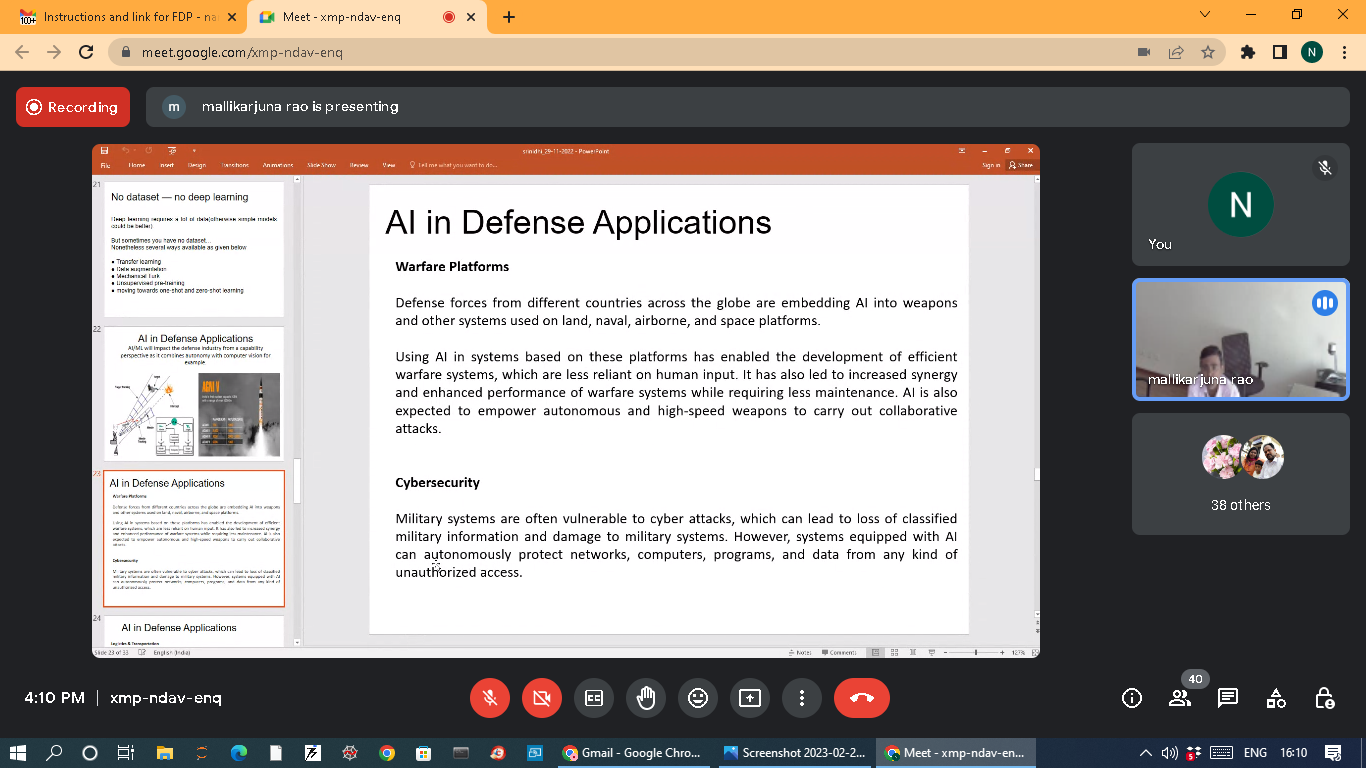Image resolution: width=1366 pixels, height=768 pixels.
Task: Select the You participant tile
Action: pos(1240,205)
